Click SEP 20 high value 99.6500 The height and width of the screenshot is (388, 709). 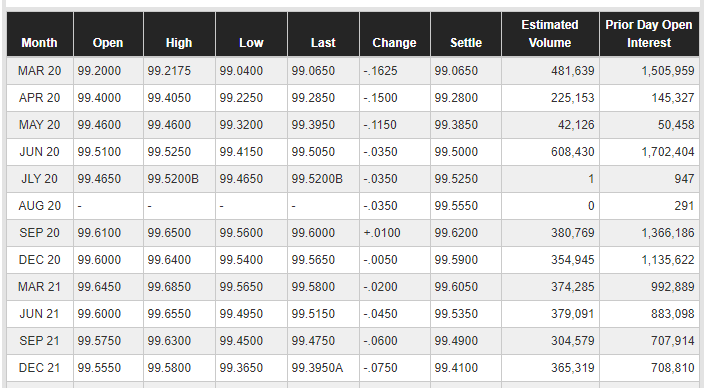click(169, 233)
